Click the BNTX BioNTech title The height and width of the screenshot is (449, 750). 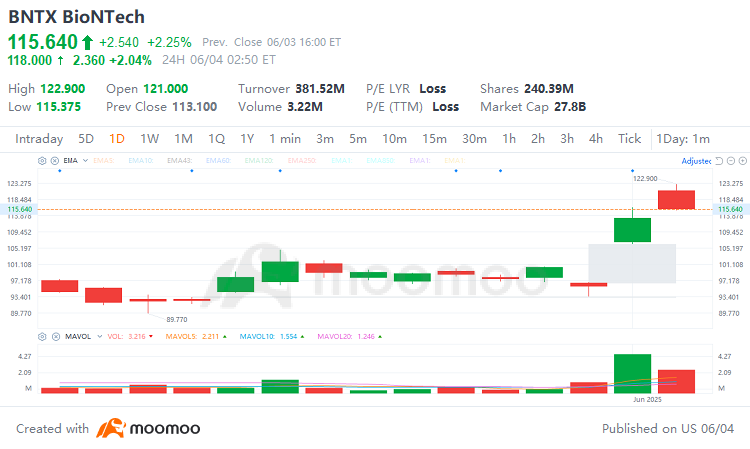click(77, 17)
